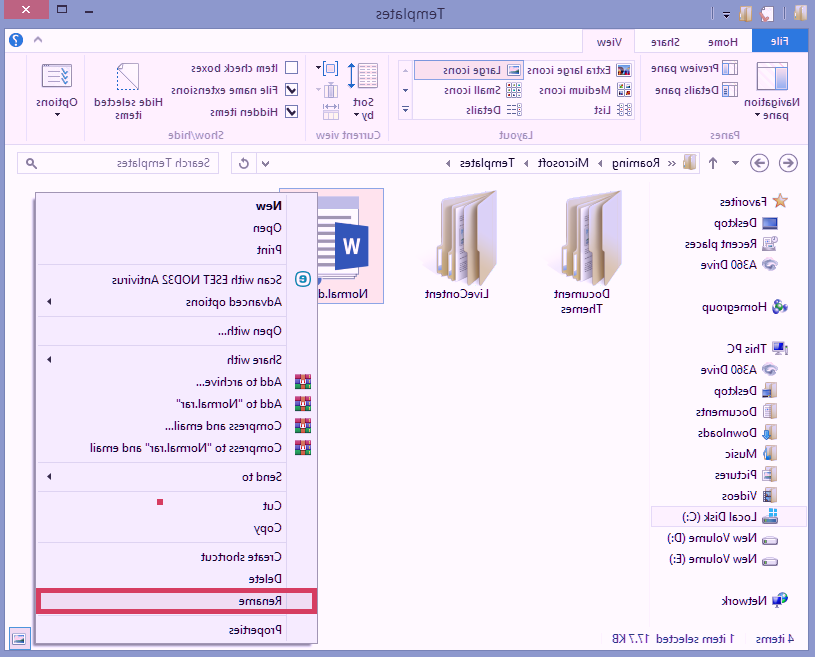Expand the Layout gallery with the More arrow

[x=405, y=110]
